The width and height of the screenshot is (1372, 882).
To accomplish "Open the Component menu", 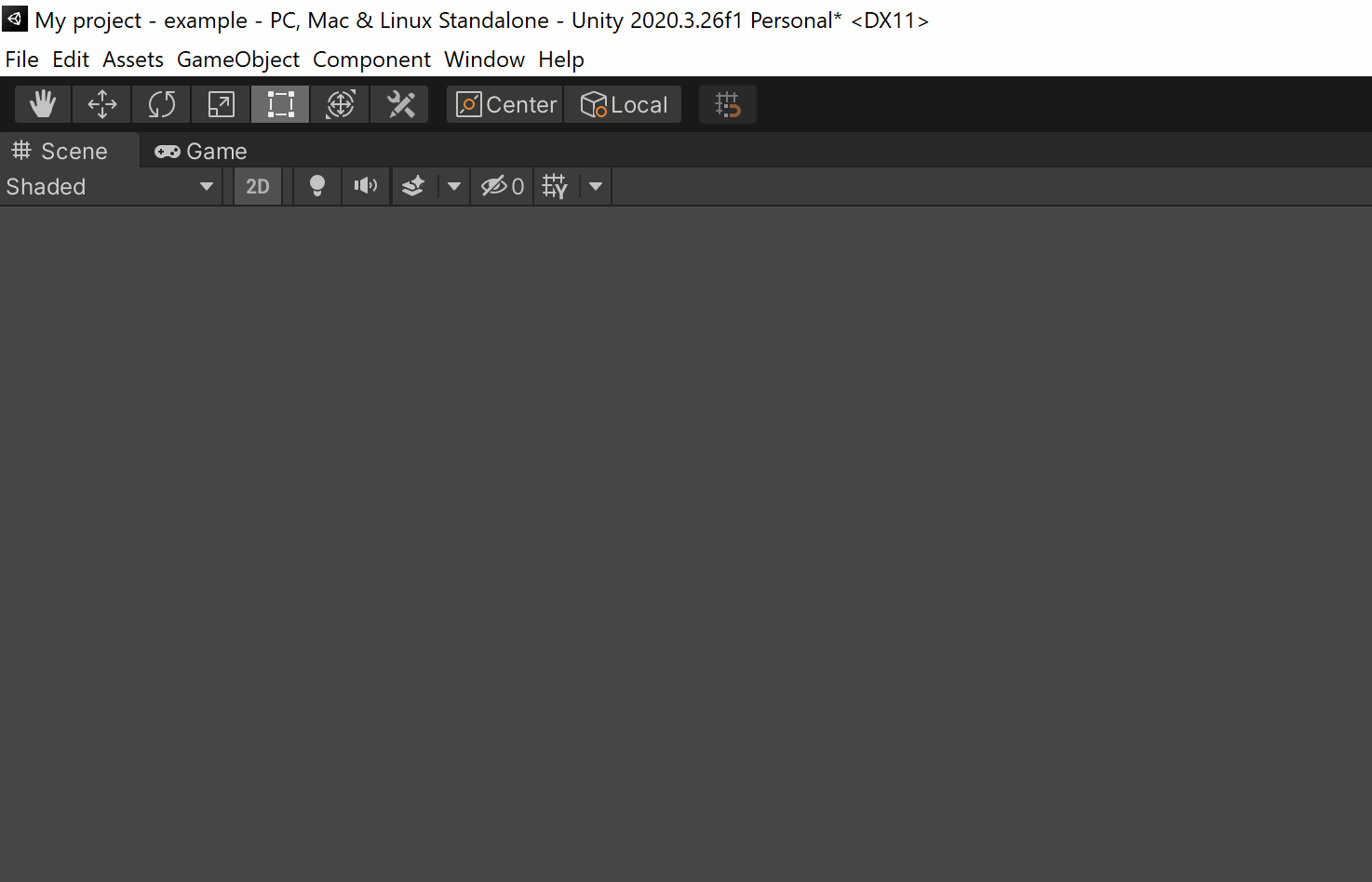I will tap(371, 60).
